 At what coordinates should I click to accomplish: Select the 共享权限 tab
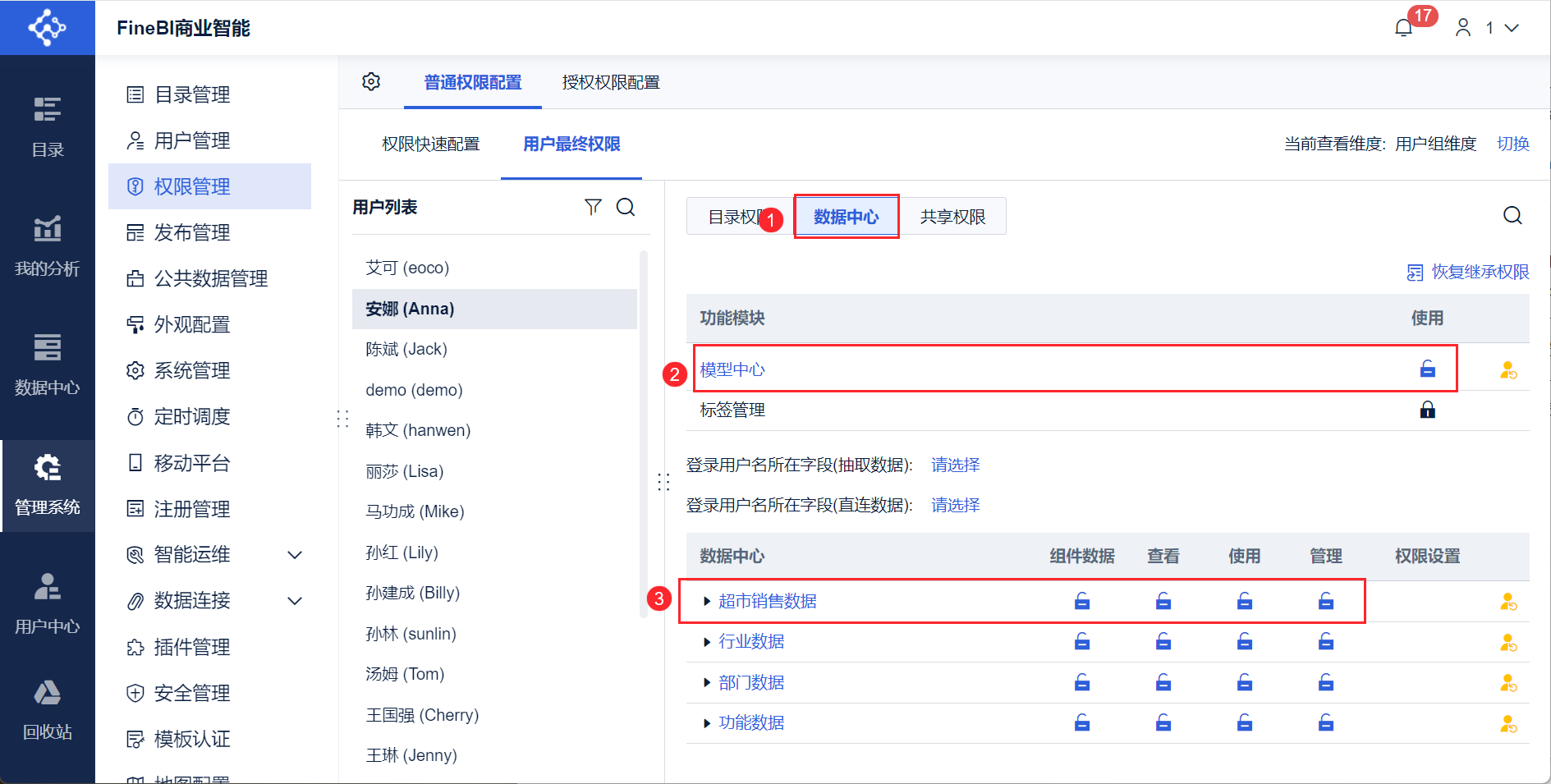[x=952, y=217]
